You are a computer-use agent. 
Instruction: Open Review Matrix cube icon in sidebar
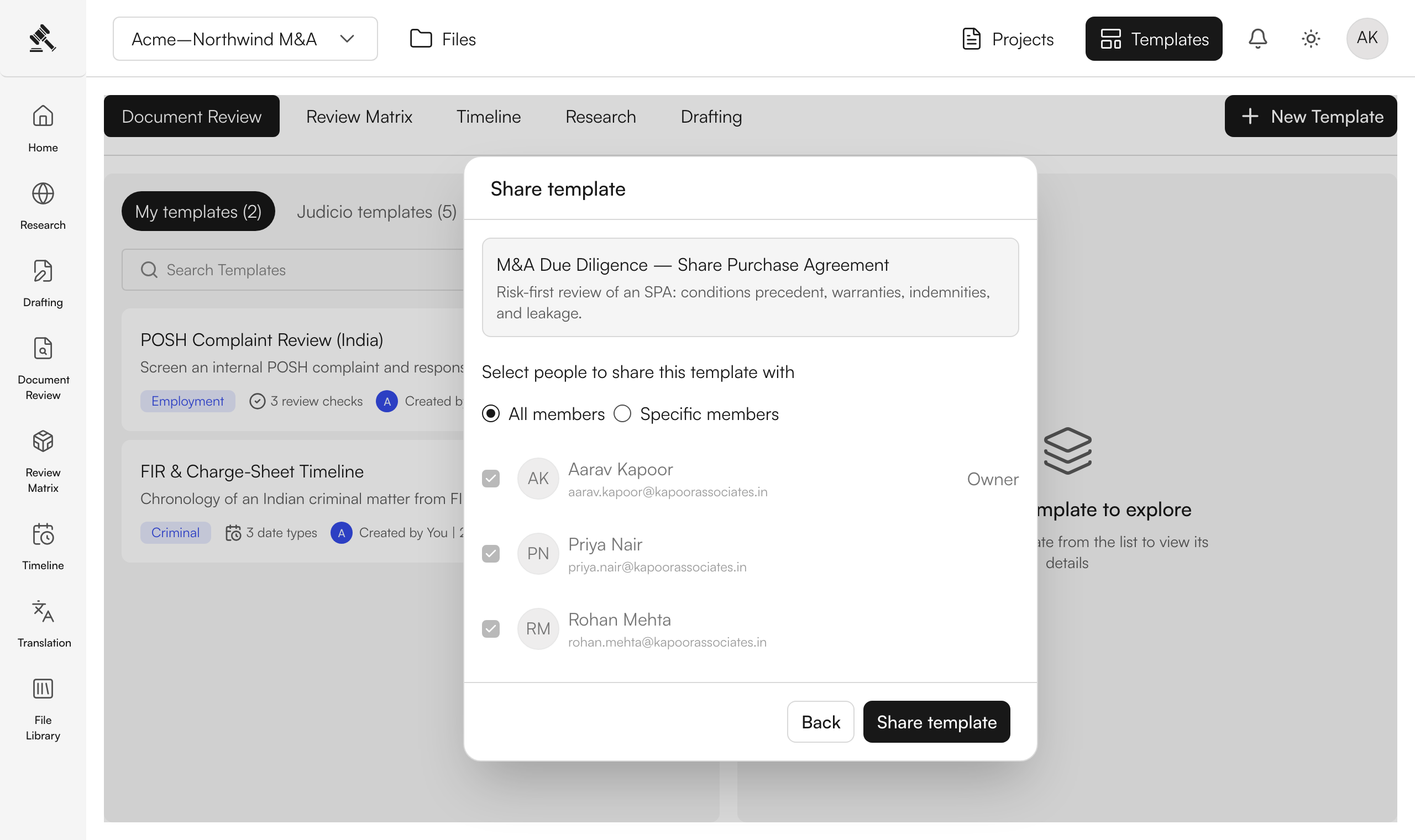tap(43, 442)
